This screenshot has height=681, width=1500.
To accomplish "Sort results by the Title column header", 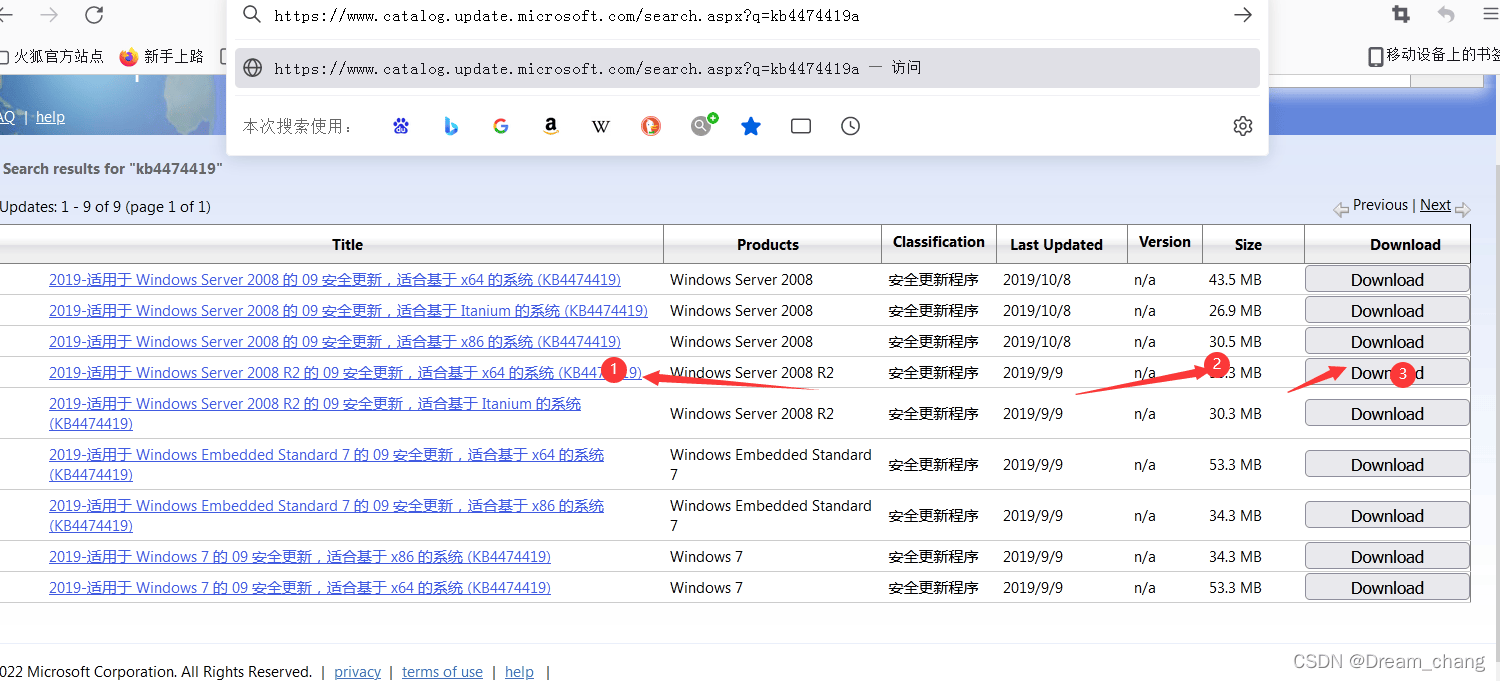I will click(x=347, y=245).
